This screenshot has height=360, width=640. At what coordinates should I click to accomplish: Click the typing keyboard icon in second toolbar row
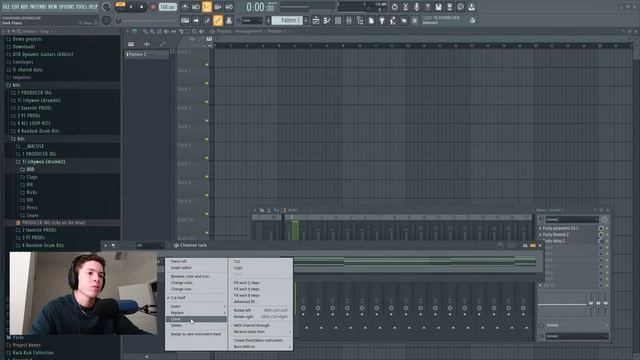(185, 20)
